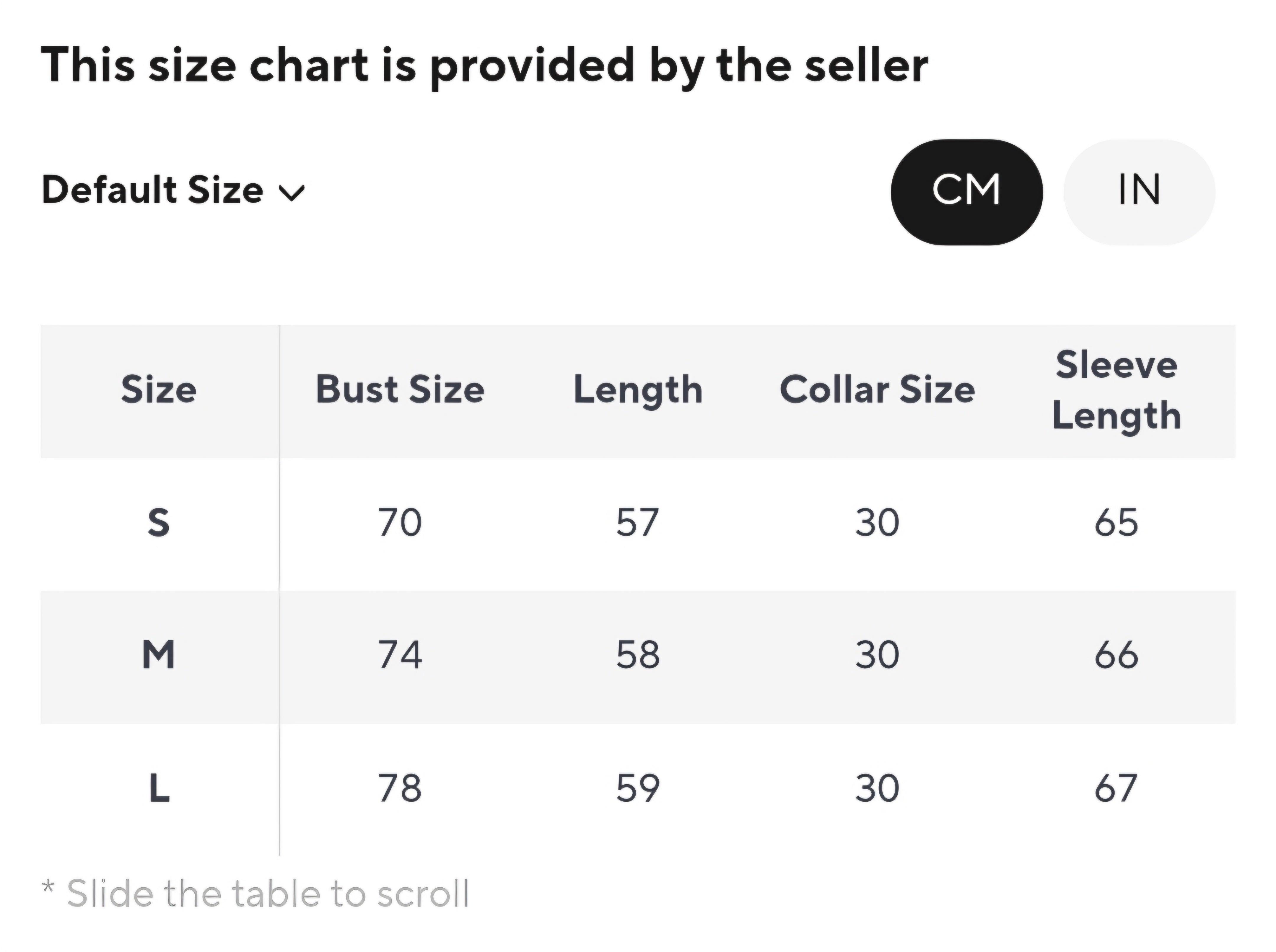Select the M size row label
Screen dimensions: 1276x952
pos(159,655)
